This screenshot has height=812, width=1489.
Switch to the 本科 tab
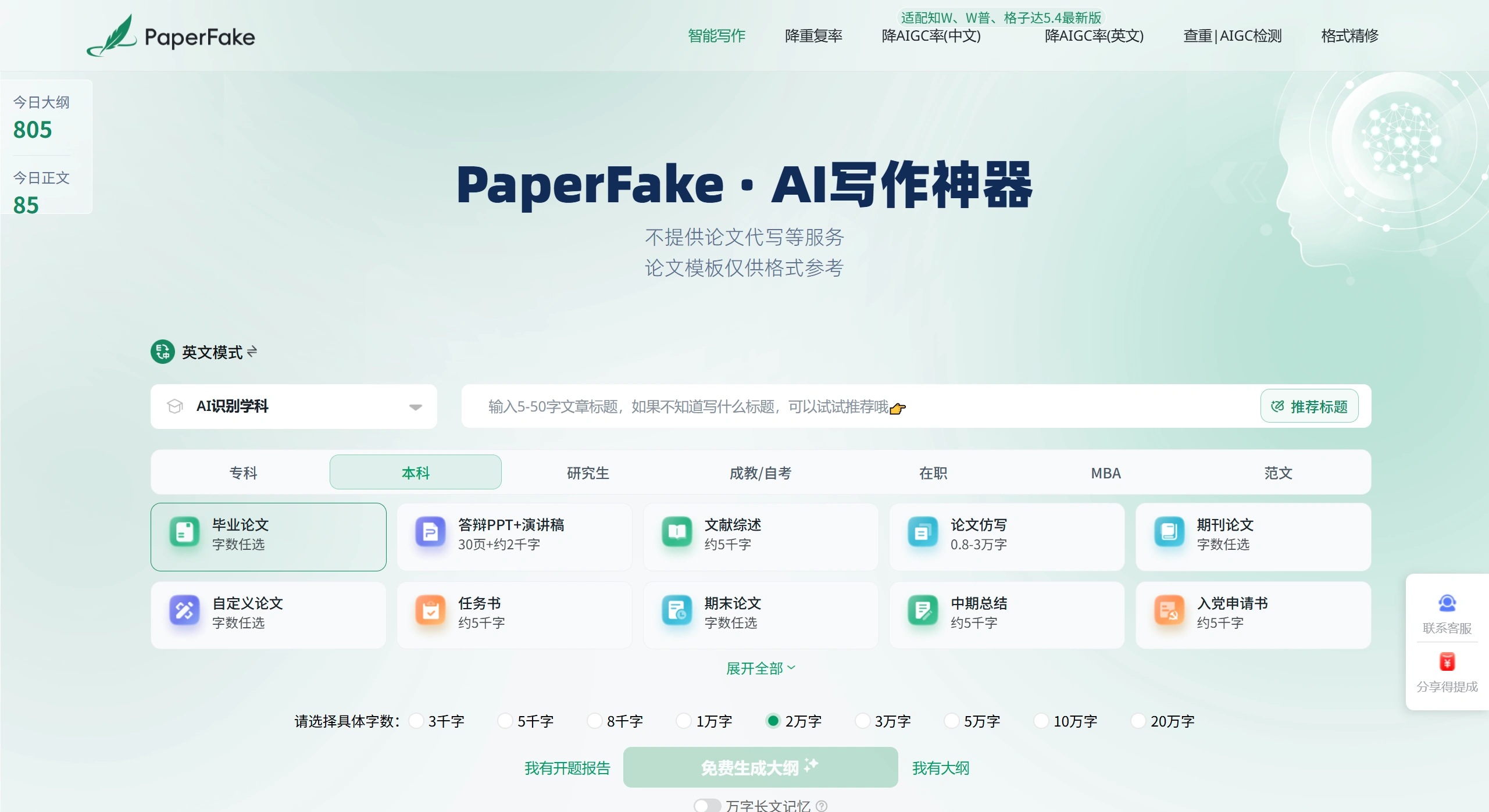(x=416, y=473)
